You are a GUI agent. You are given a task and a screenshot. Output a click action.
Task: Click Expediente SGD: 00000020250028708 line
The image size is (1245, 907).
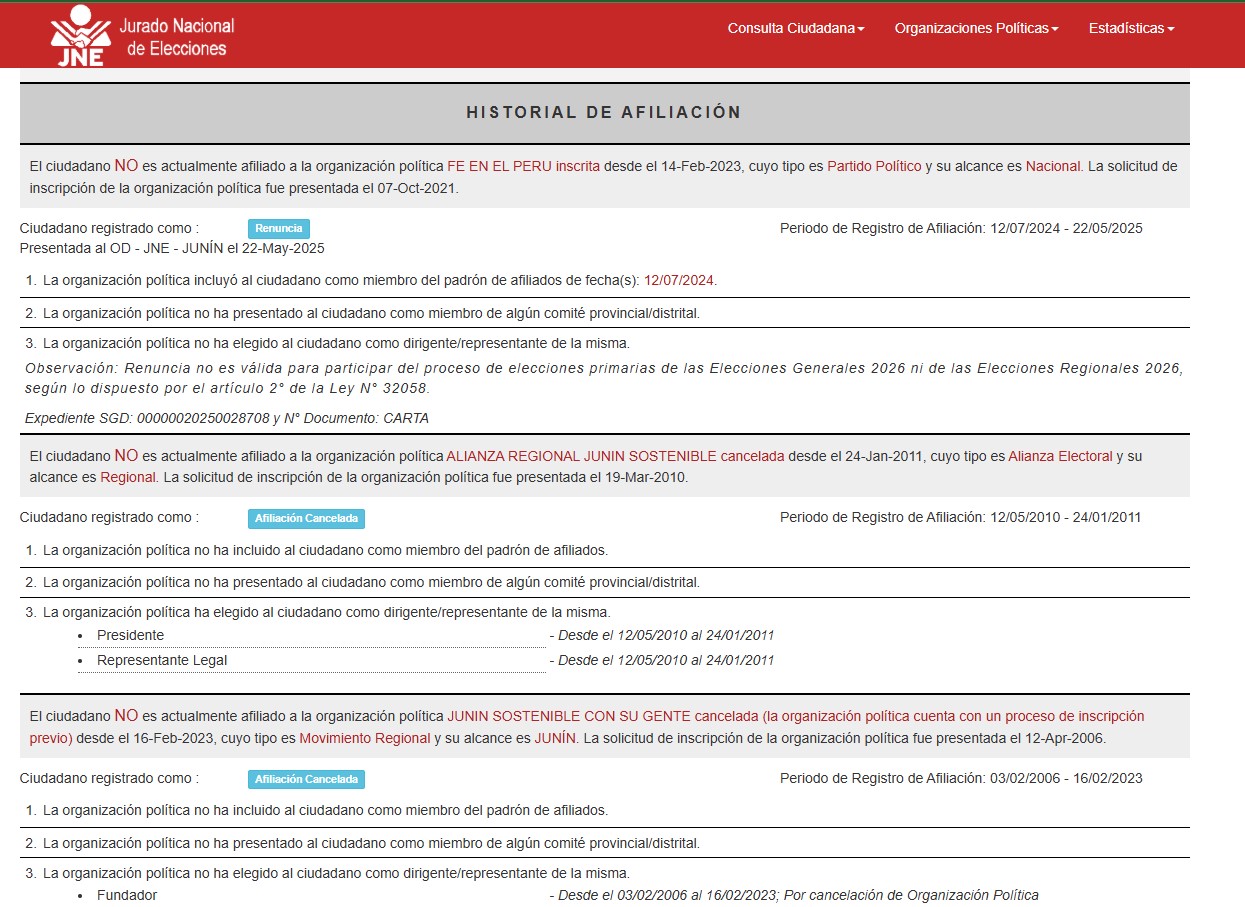(x=227, y=418)
